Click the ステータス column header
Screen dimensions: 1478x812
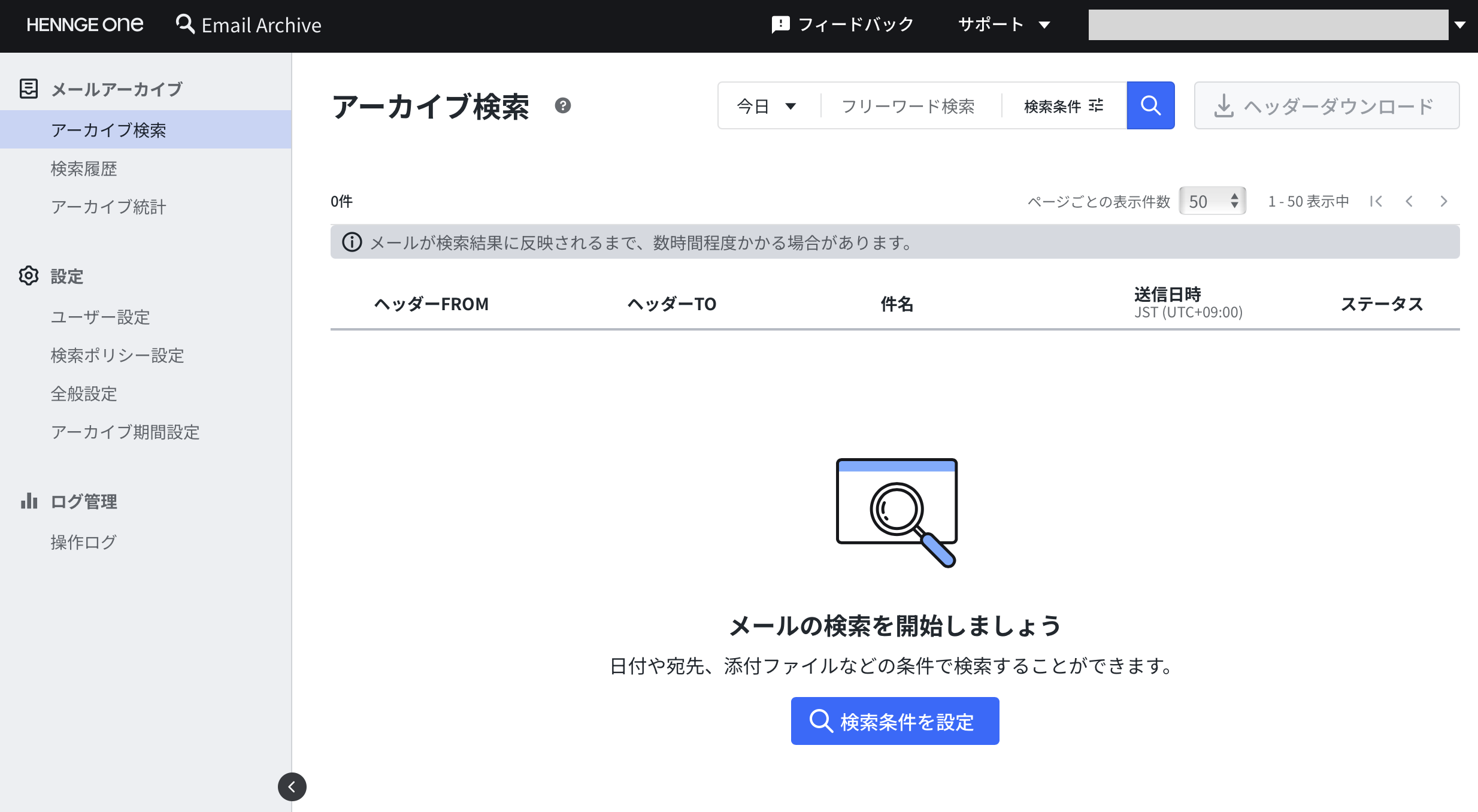pos(1382,304)
